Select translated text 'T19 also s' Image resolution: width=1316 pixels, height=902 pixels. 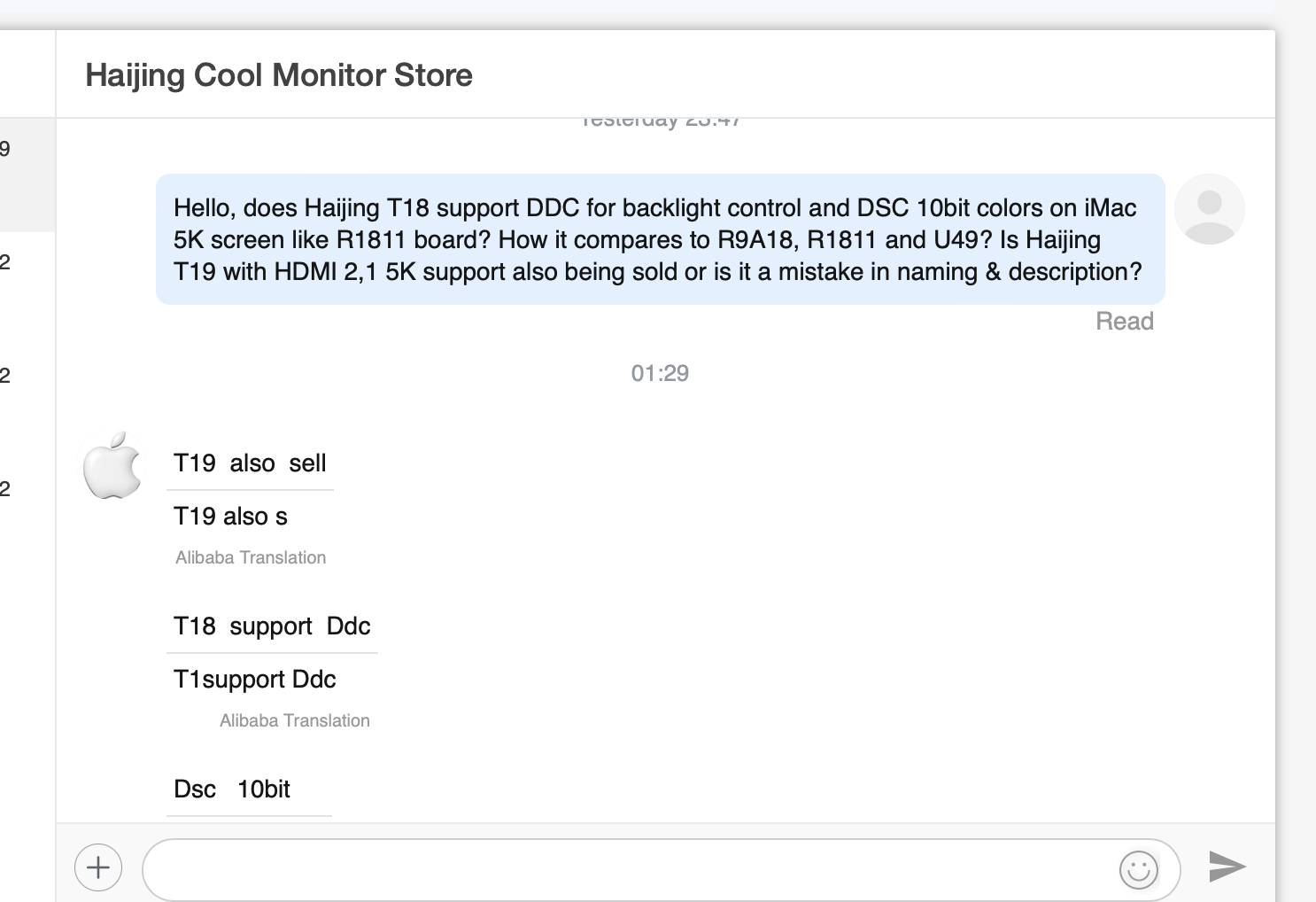click(x=230, y=516)
